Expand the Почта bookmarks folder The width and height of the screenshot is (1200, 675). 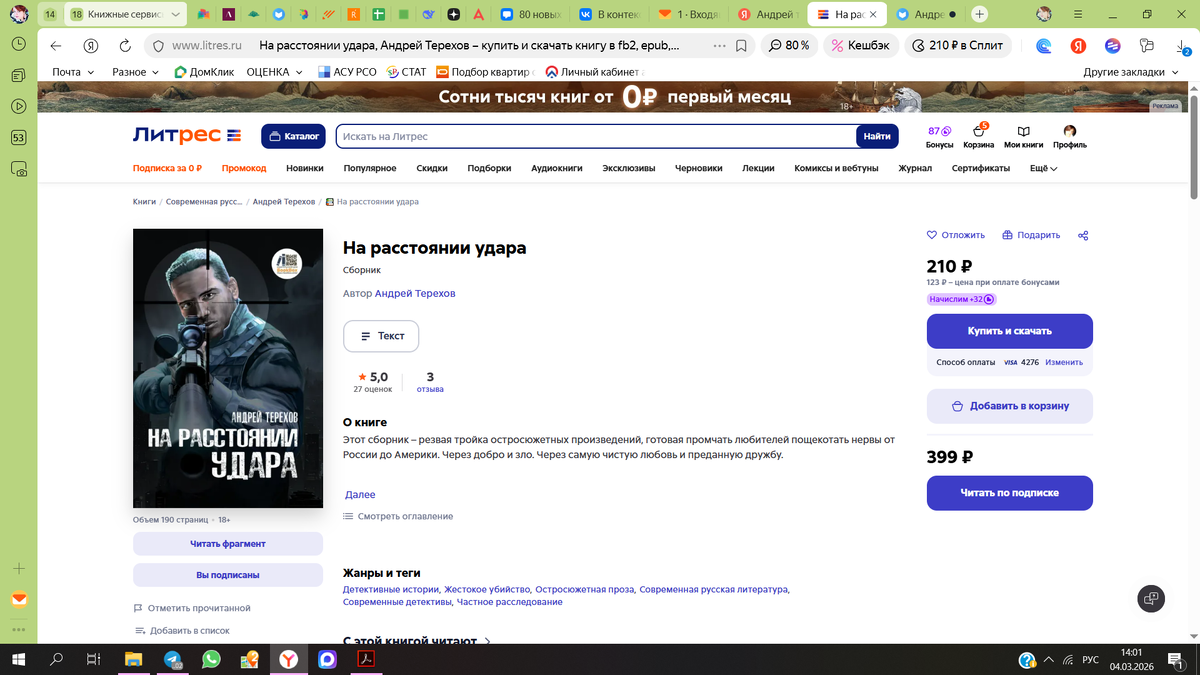(73, 72)
